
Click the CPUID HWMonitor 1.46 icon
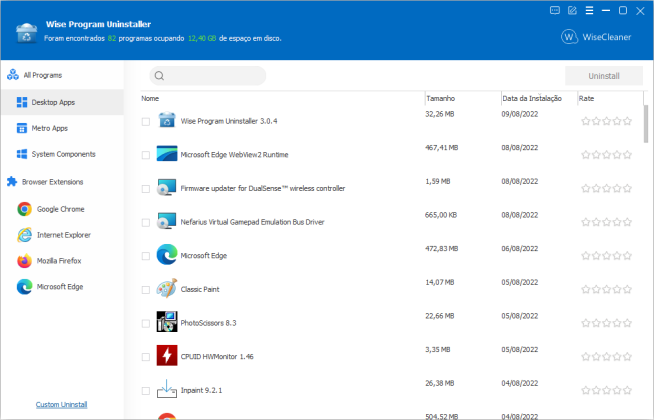point(167,355)
